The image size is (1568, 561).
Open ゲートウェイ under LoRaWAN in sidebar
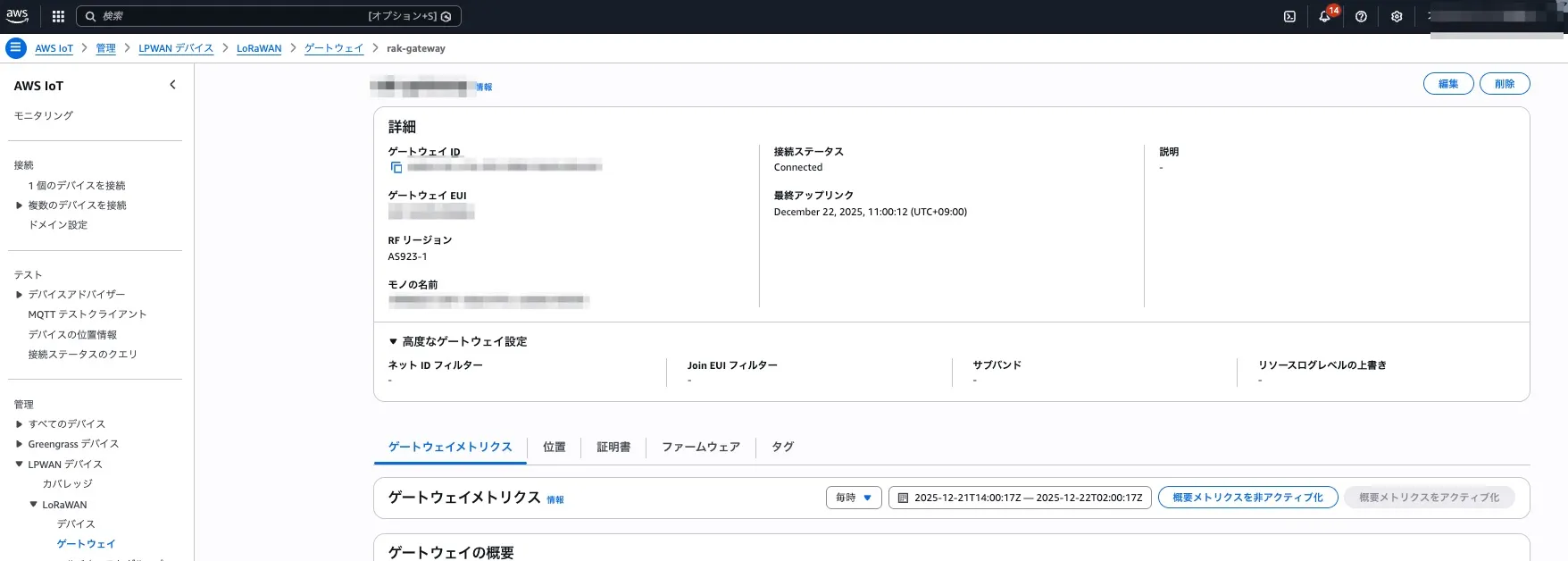point(87,544)
